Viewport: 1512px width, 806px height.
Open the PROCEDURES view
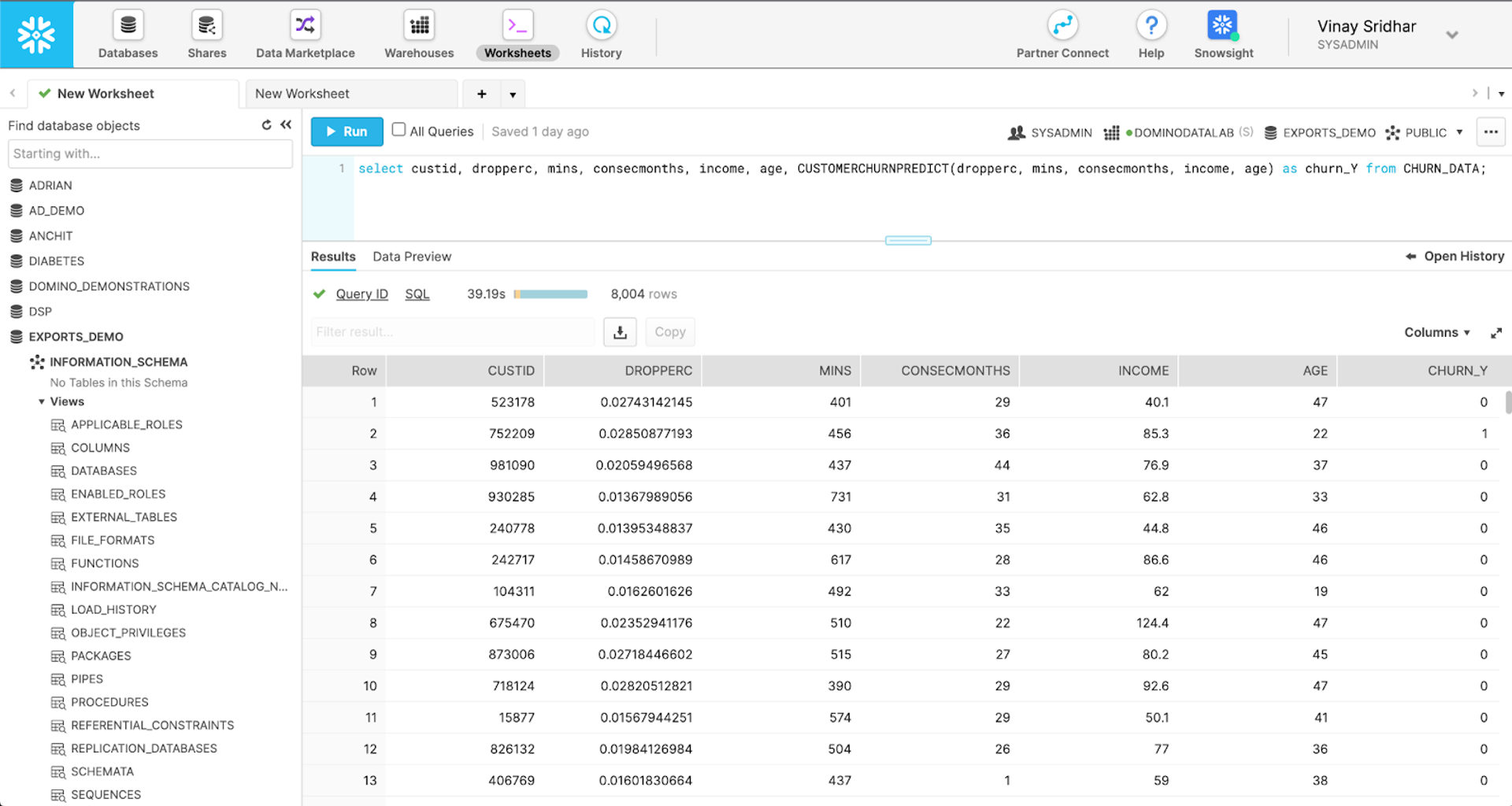[109, 702]
